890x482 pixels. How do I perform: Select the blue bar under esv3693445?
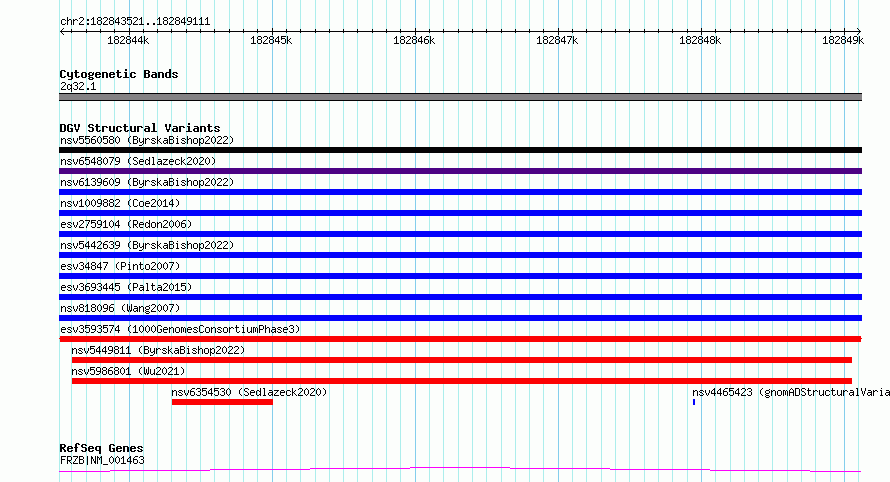click(x=460, y=297)
